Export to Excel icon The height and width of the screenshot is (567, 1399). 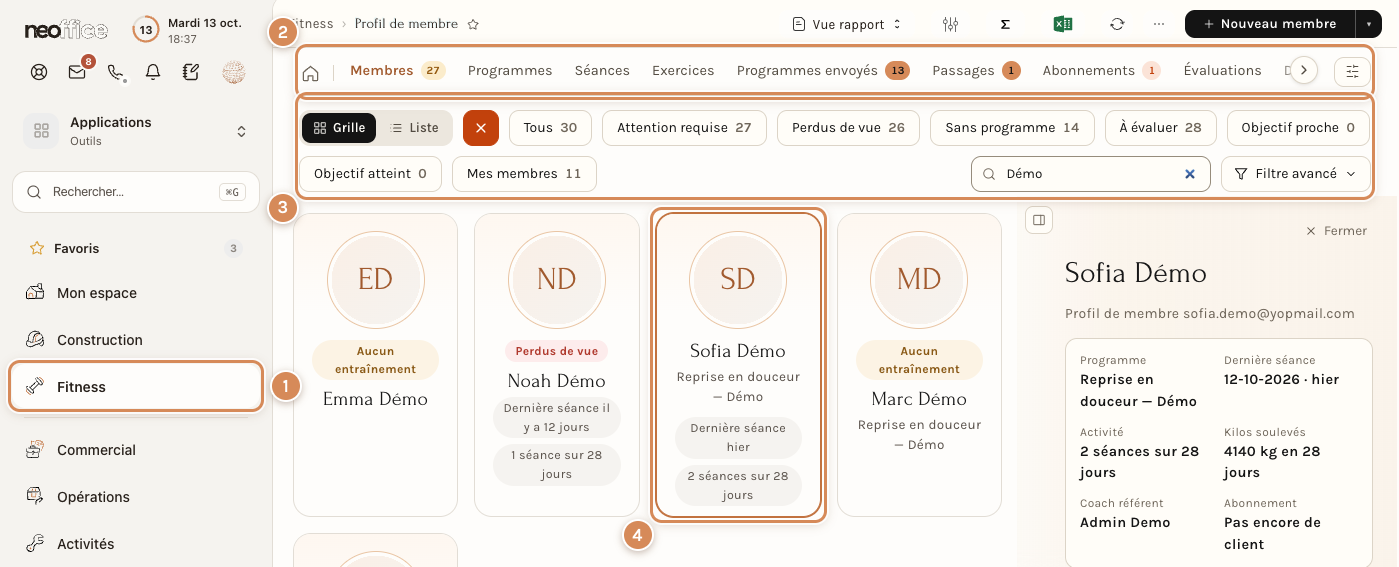point(1063,24)
